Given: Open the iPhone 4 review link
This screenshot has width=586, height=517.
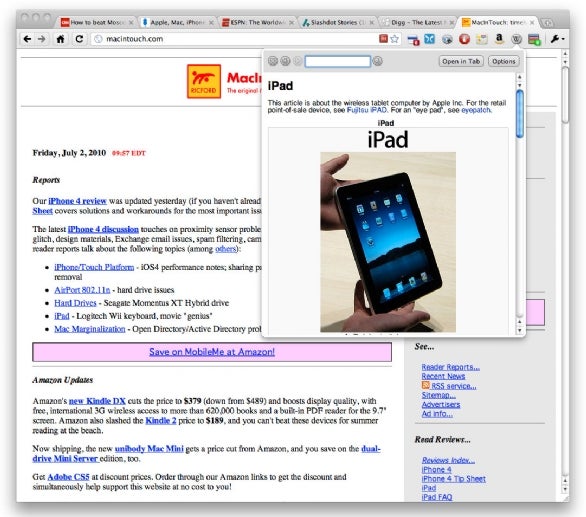Looking at the screenshot, I should (x=77, y=201).
